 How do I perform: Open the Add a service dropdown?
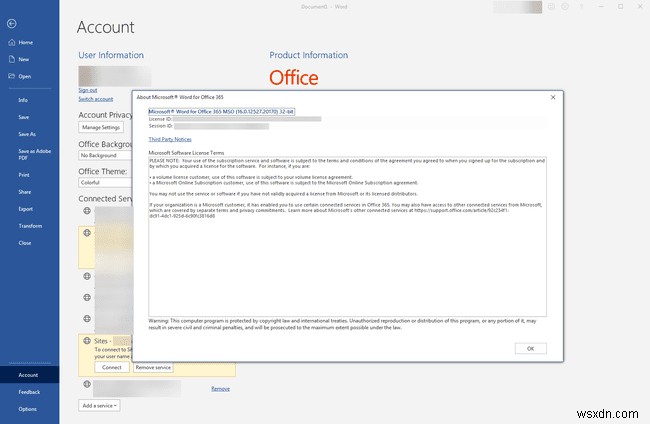pos(99,405)
